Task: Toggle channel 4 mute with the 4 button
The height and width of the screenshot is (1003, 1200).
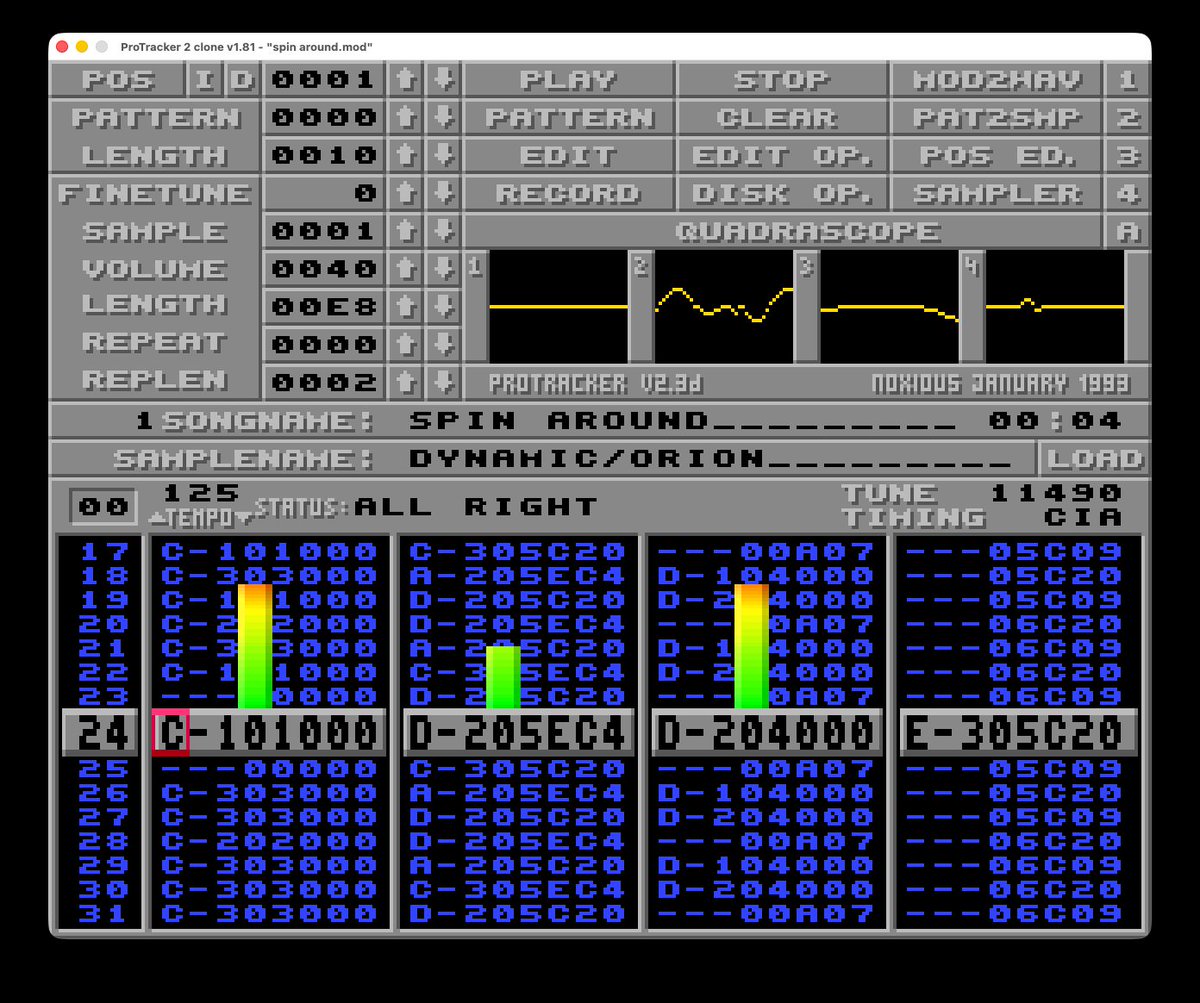Action: 1128,193
